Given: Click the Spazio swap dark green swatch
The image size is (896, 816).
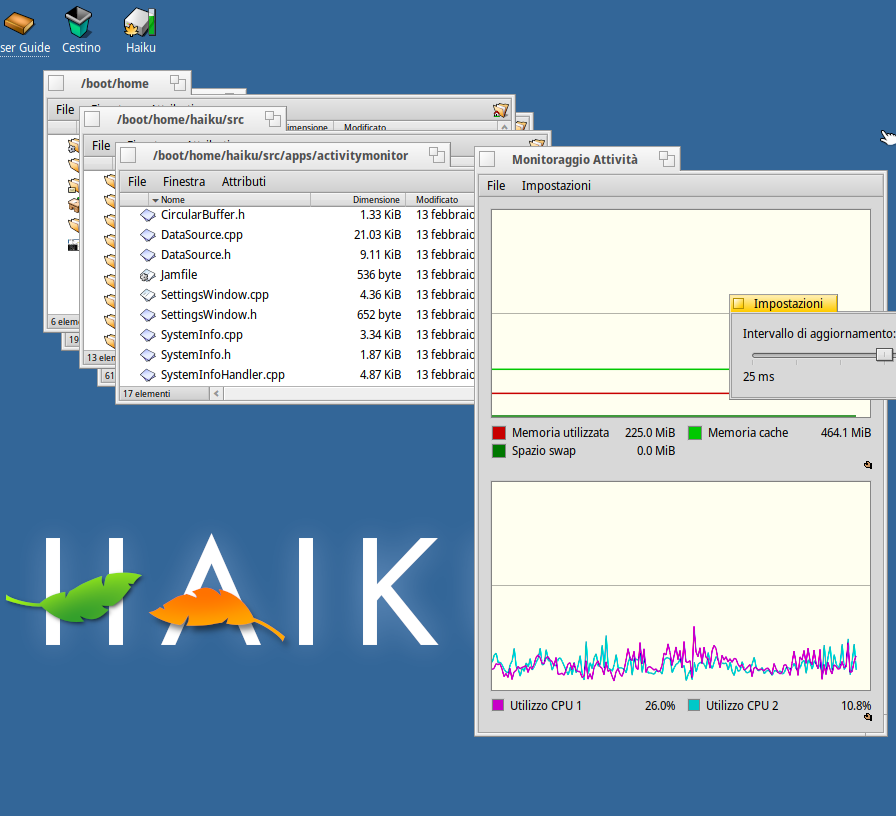Looking at the screenshot, I should click(x=499, y=451).
